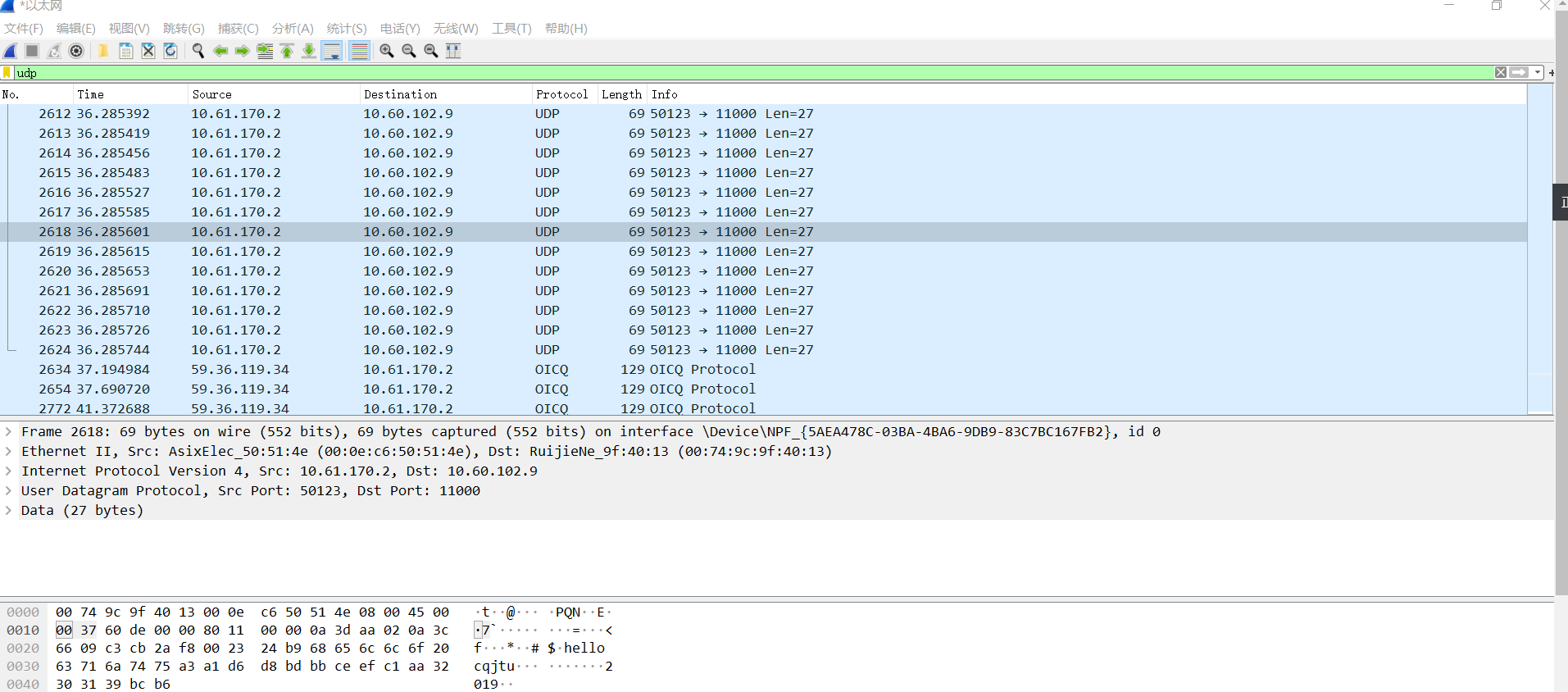Screen dimensions: 1568x692
Task: Sort by the Time column header
Action: click(131, 94)
